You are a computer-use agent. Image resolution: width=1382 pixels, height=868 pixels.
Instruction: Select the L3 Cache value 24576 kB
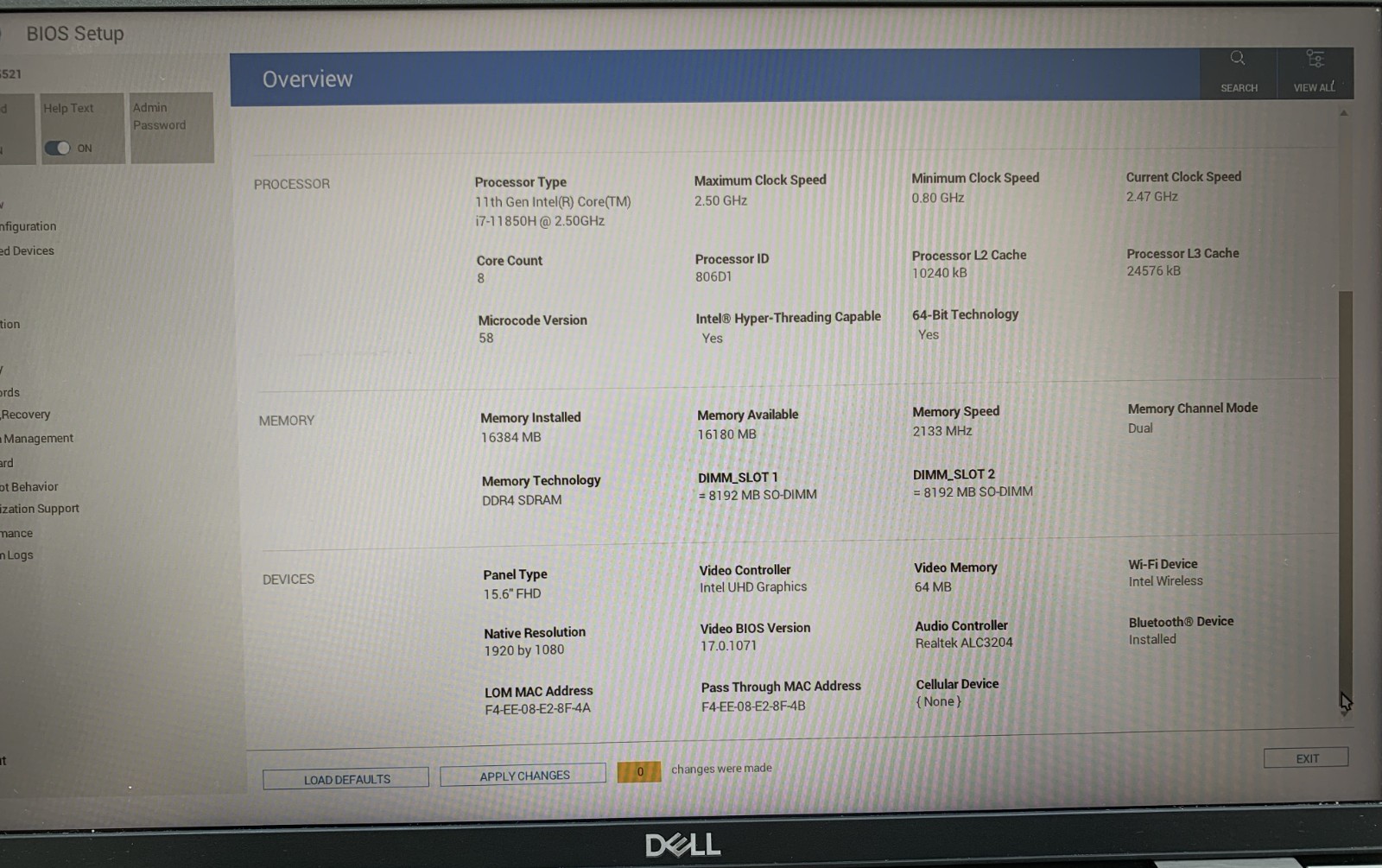pos(1154,270)
